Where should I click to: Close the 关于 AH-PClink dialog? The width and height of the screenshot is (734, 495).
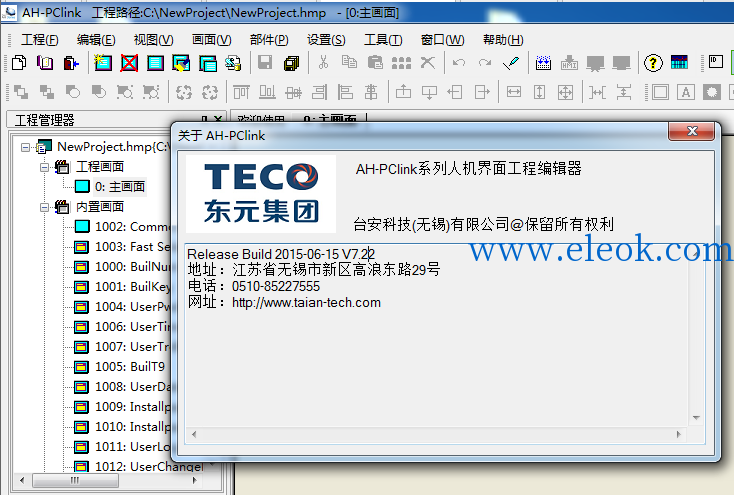(x=692, y=131)
